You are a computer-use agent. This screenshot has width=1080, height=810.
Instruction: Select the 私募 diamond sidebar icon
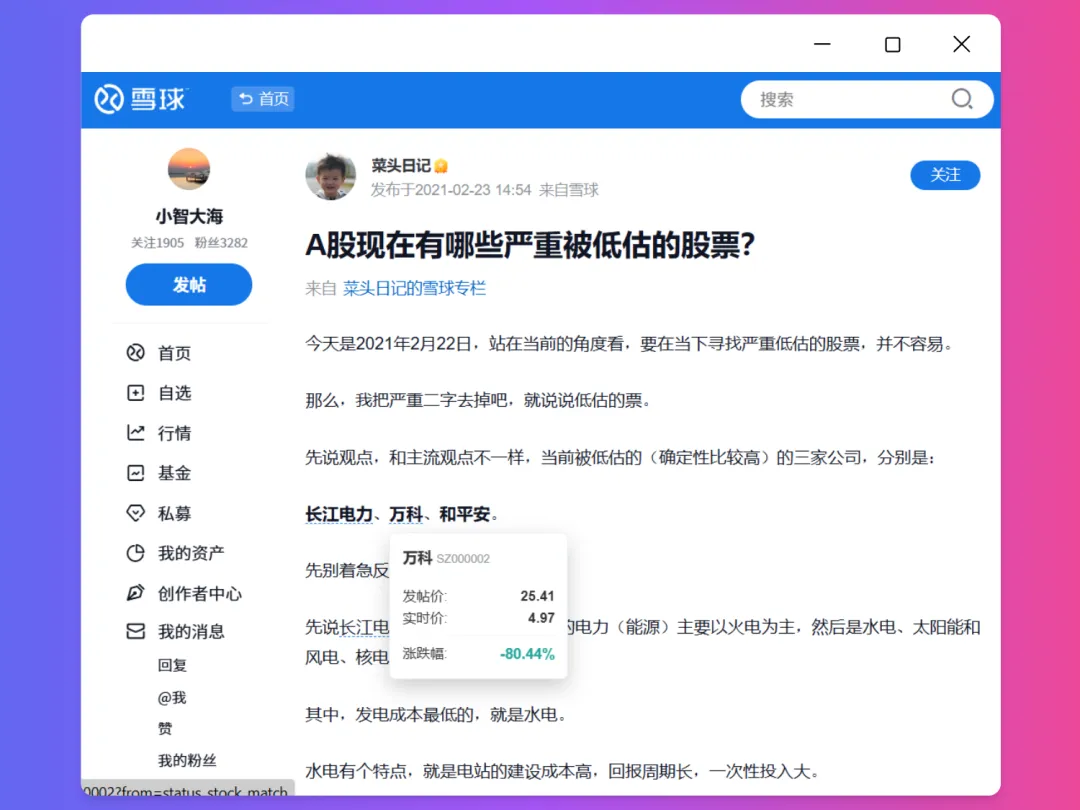tap(136, 513)
